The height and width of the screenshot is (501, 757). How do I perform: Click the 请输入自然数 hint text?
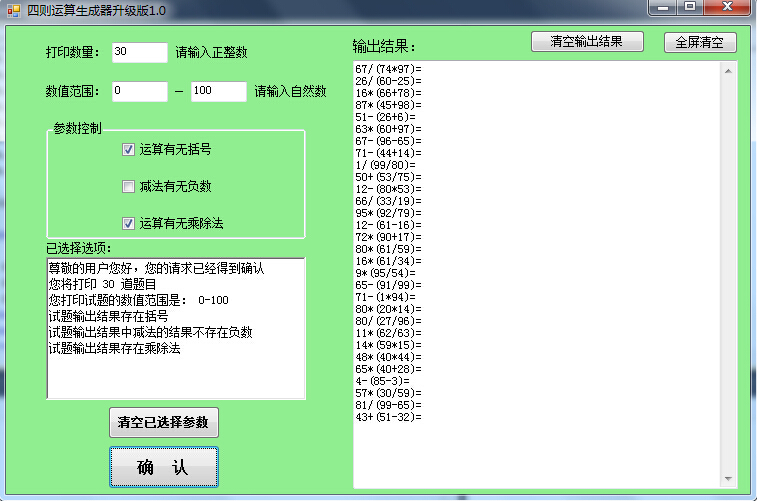(x=291, y=91)
